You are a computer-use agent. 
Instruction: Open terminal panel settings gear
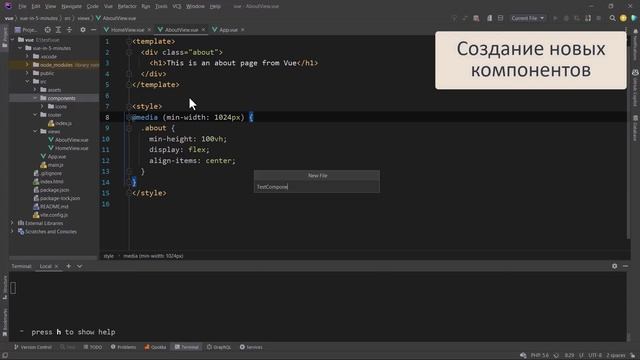(x=614, y=266)
